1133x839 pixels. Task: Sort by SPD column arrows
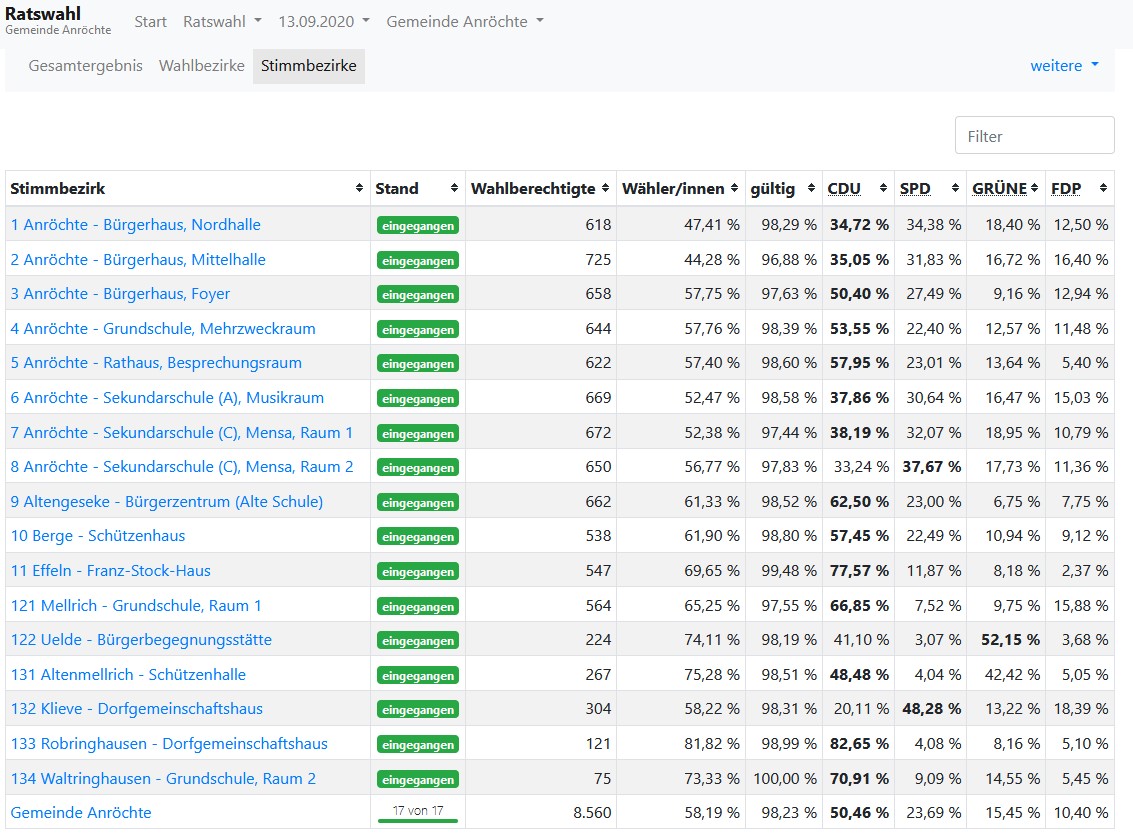pyautogui.click(x=956, y=188)
